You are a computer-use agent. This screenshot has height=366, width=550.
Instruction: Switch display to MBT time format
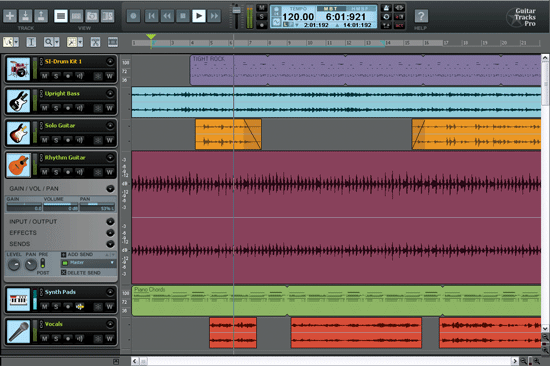click(330, 8)
